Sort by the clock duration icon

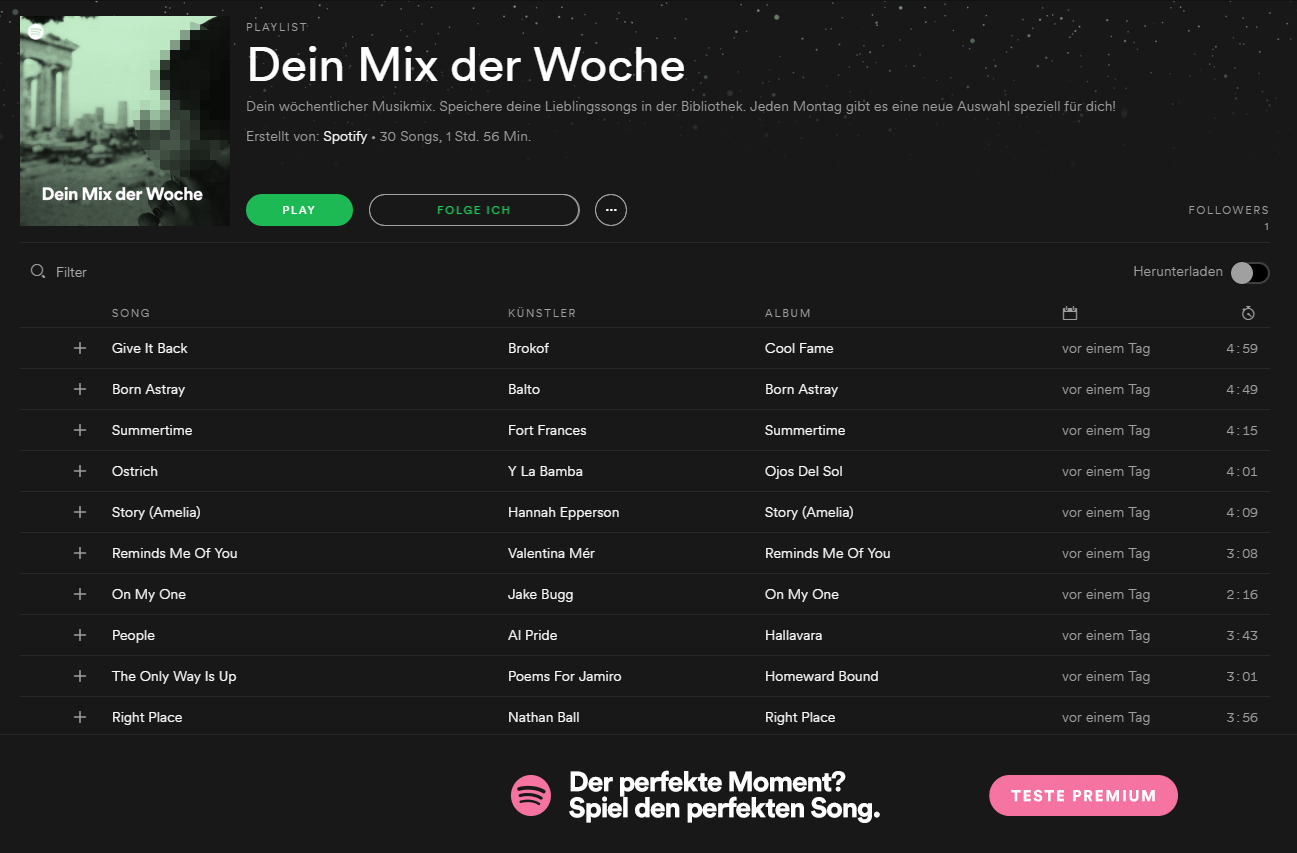coord(1248,313)
